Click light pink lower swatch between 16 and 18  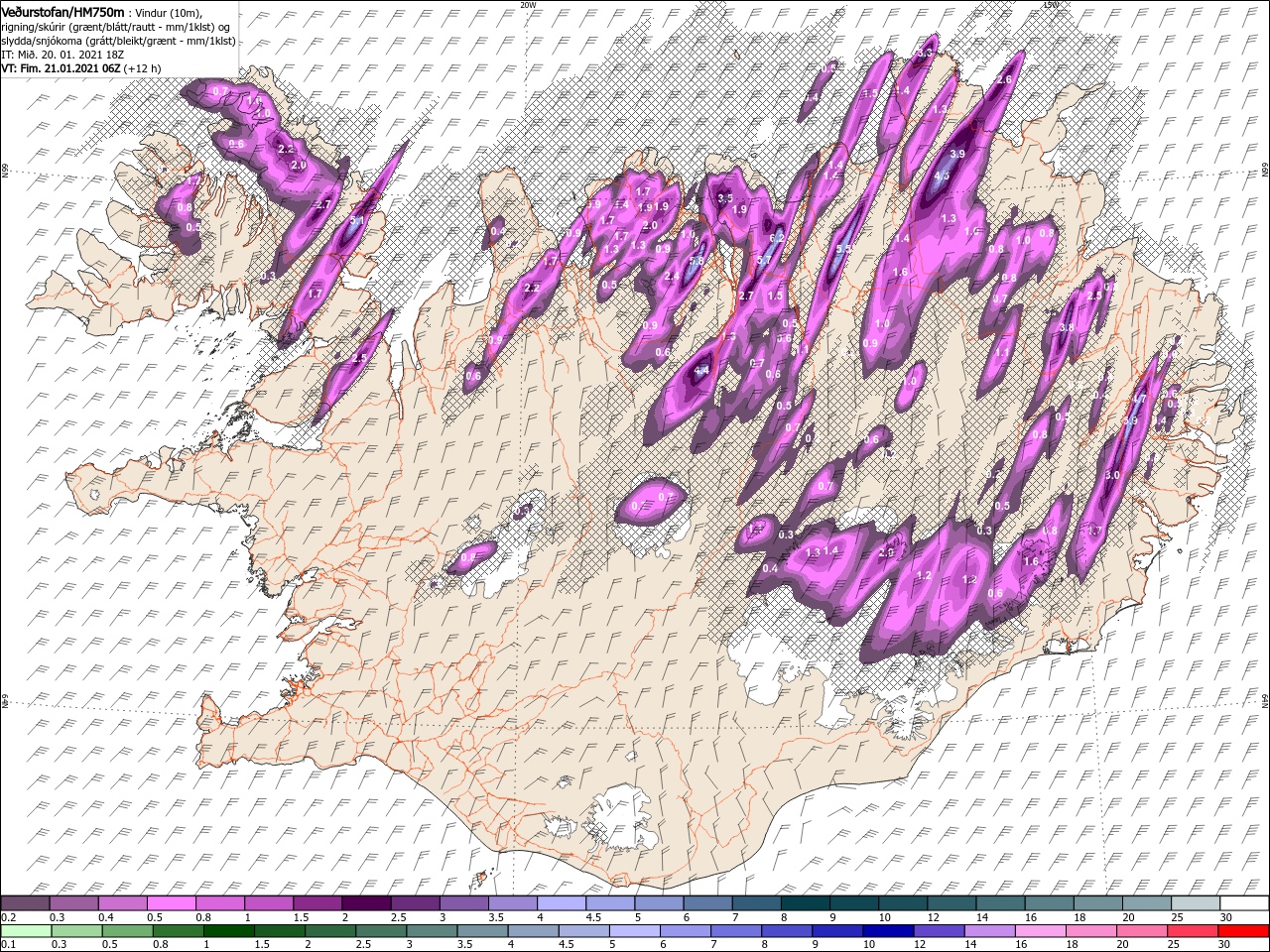click(x=1040, y=930)
